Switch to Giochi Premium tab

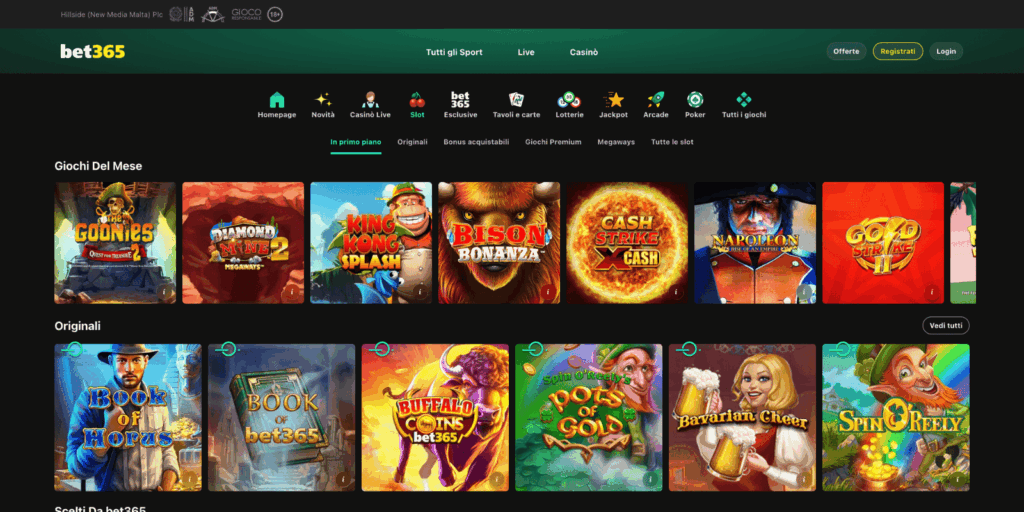tap(553, 142)
